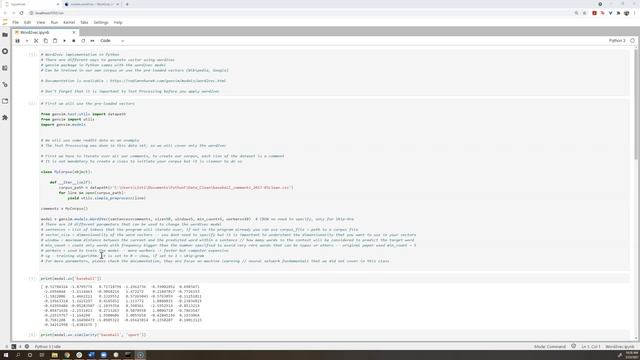Viewport: 640px width, 360px height.
Task: Cut the selected cell with scissors icon
Action: click(x=36, y=41)
